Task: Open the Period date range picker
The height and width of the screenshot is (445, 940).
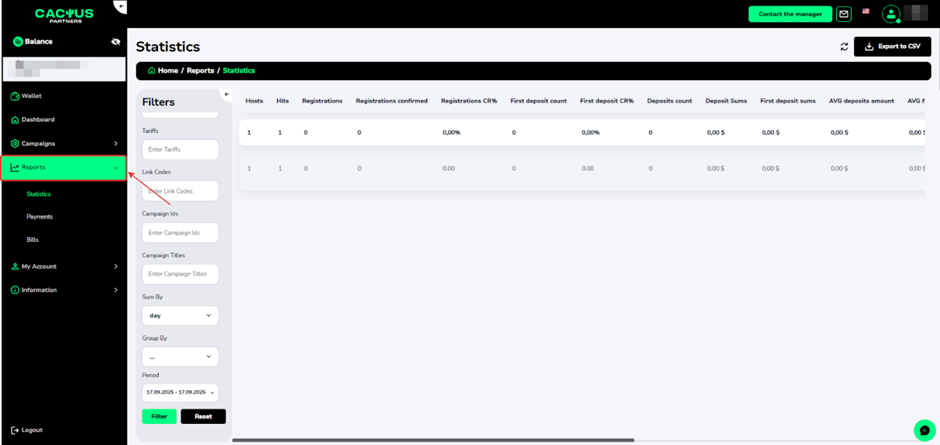Action: click(180, 392)
